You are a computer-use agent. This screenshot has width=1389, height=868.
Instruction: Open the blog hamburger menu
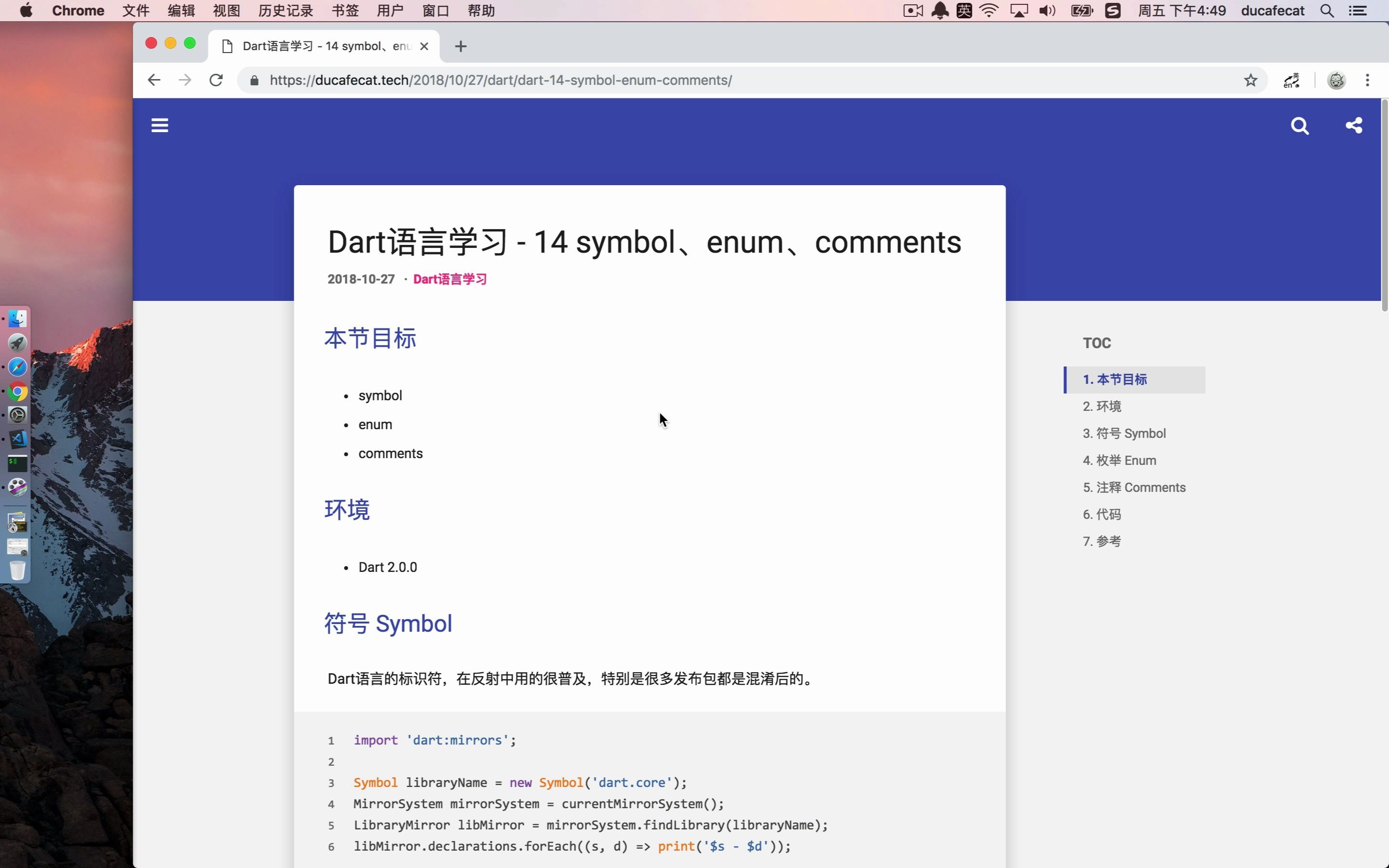coord(160,125)
